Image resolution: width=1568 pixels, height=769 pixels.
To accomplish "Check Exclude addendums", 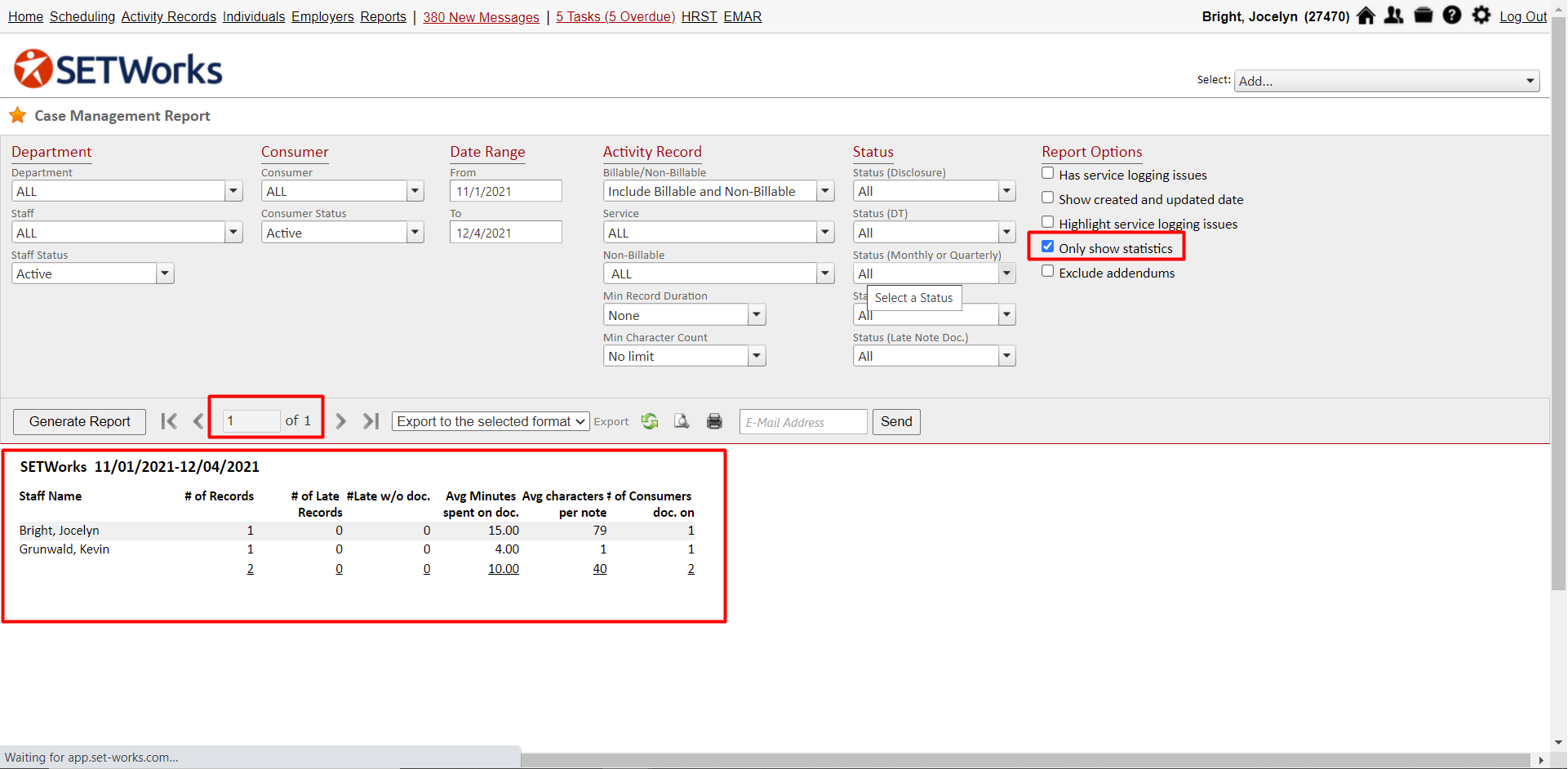I will click(1048, 271).
